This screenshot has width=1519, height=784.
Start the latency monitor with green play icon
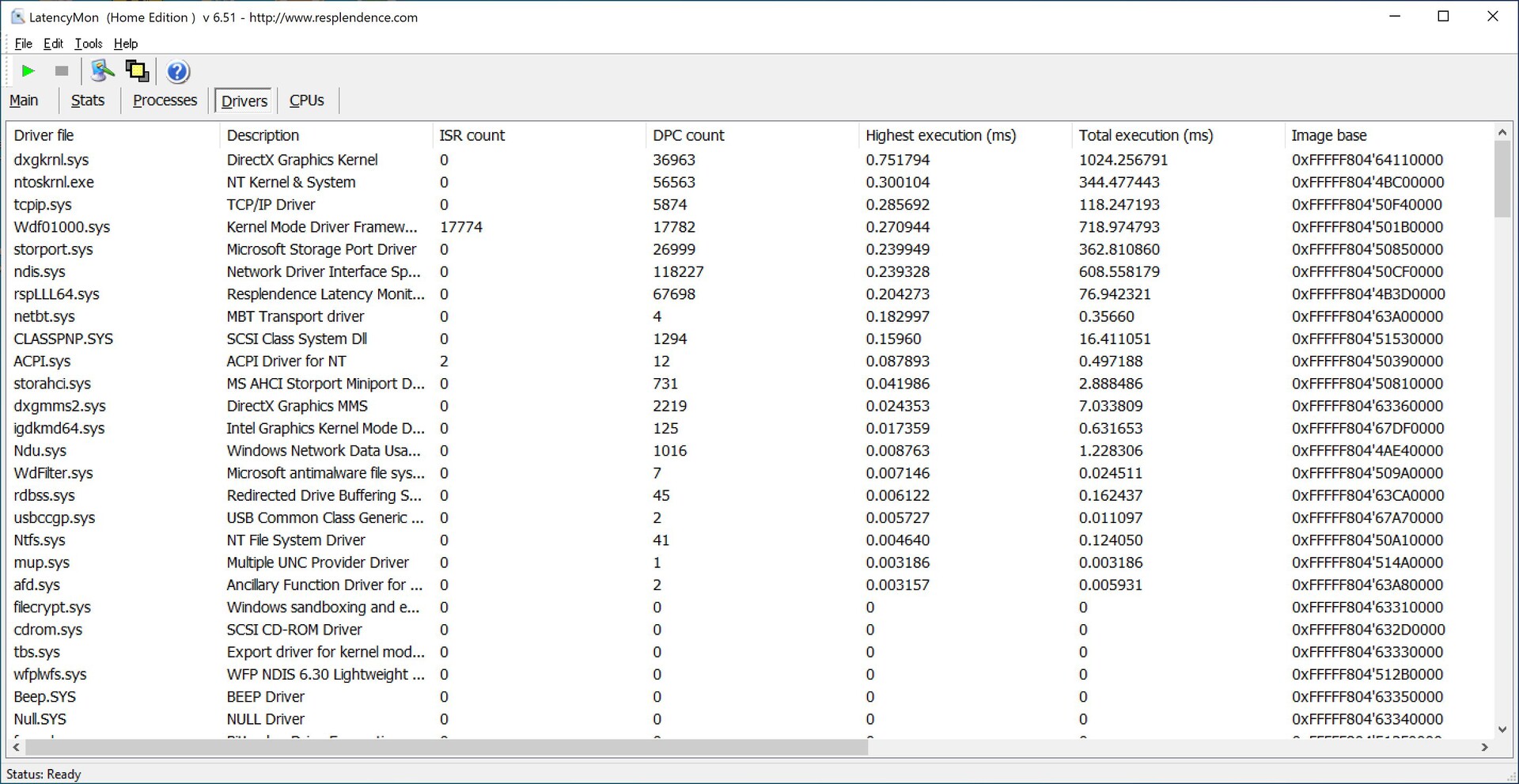click(x=28, y=71)
